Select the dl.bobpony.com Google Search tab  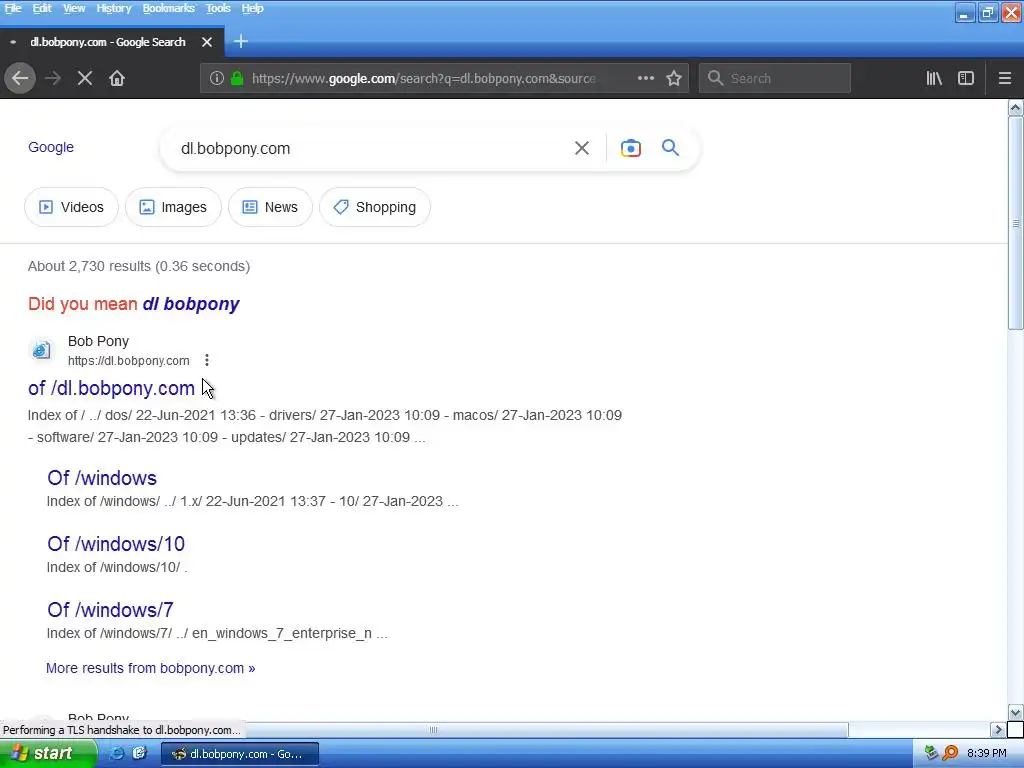pyautogui.click(x=112, y=42)
